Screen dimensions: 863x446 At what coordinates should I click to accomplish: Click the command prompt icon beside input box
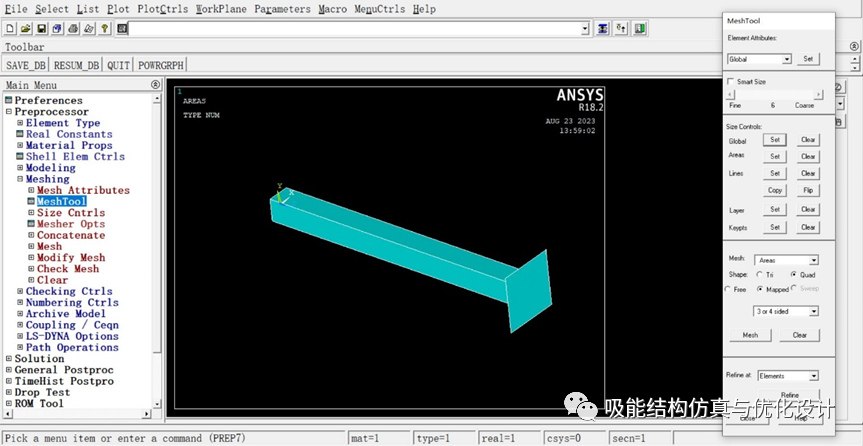coord(122,29)
